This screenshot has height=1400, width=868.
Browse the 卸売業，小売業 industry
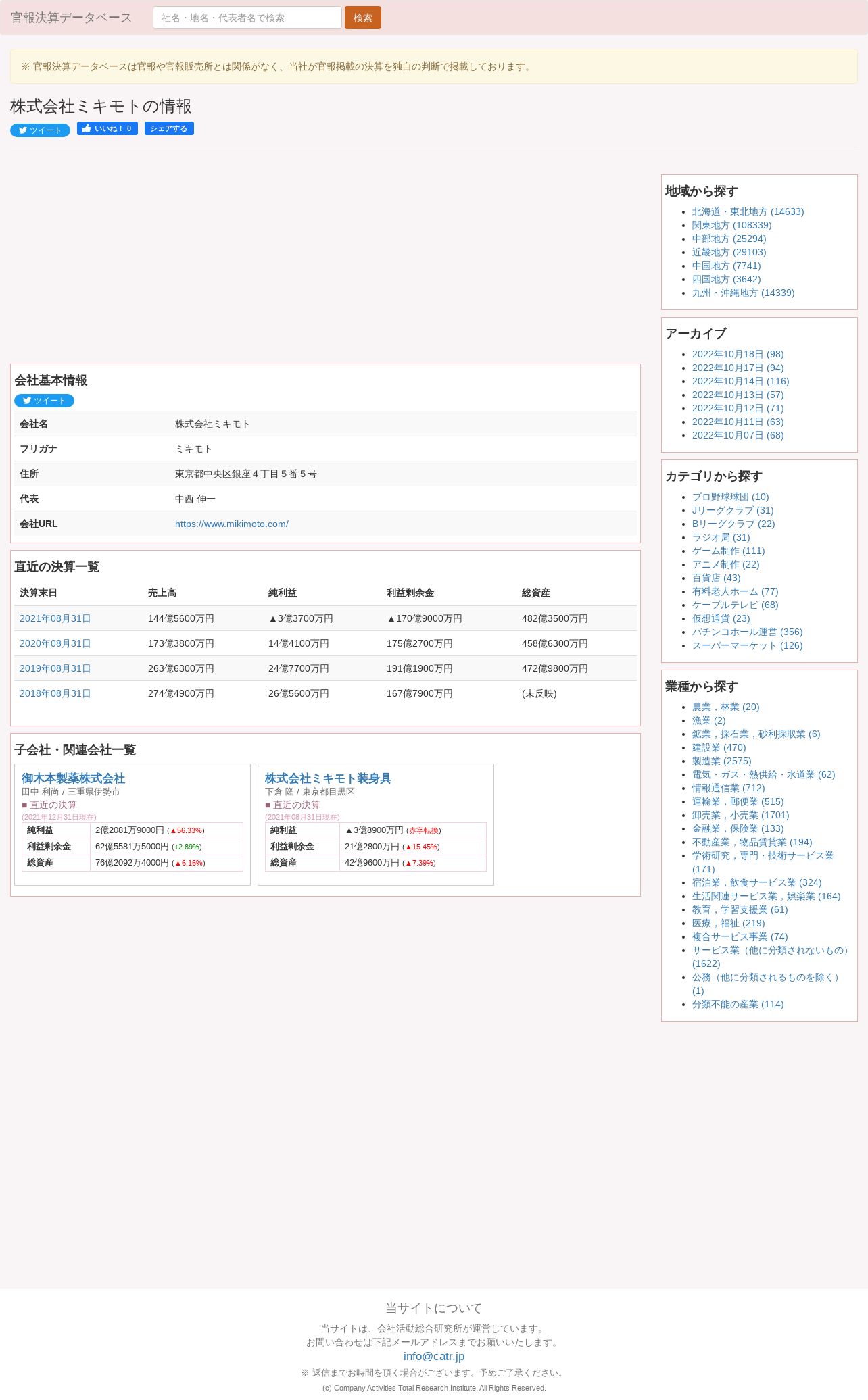click(x=740, y=815)
